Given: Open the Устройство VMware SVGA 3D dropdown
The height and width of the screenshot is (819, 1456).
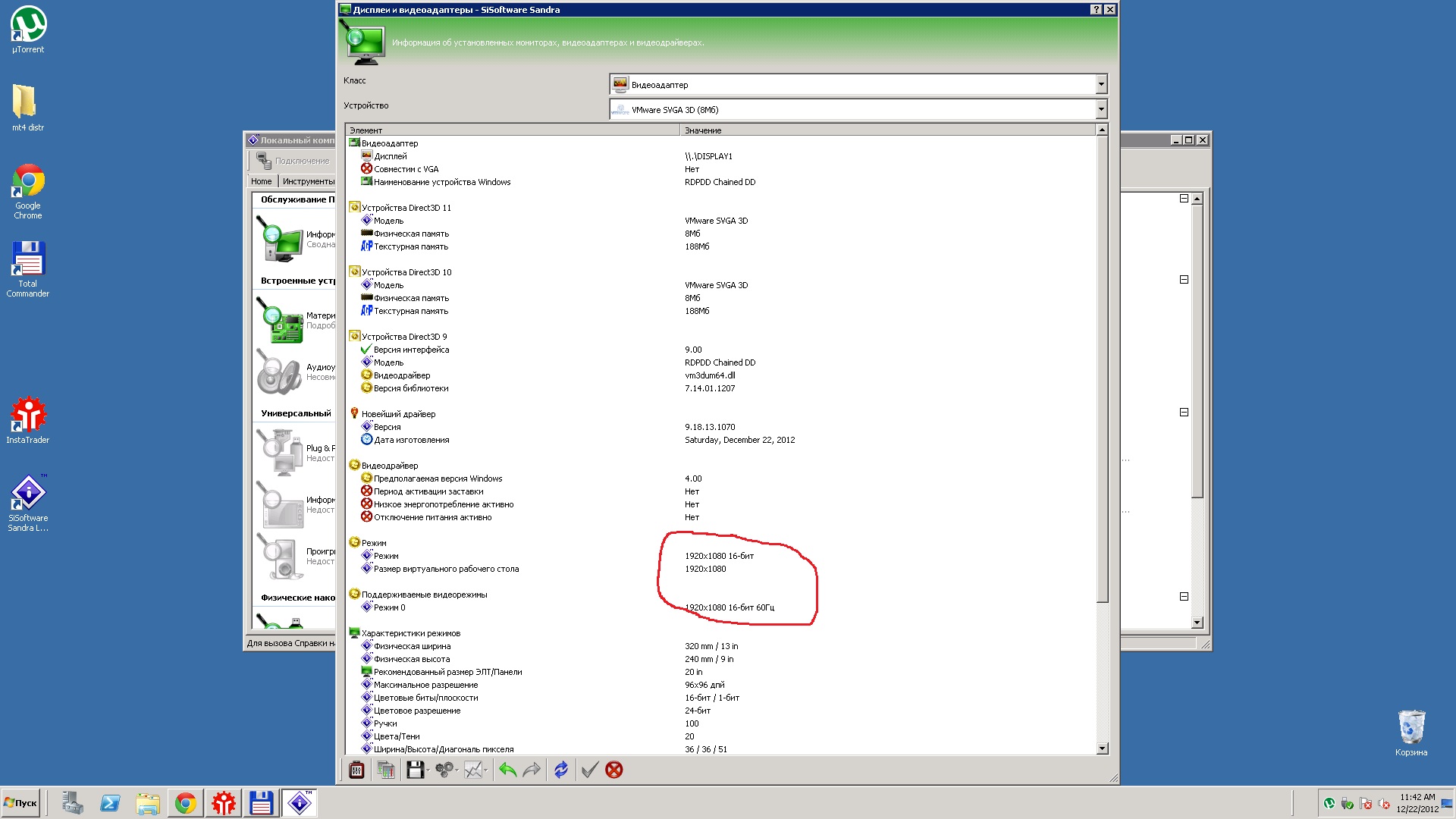Looking at the screenshot, I should click(x=1101, y=110).
